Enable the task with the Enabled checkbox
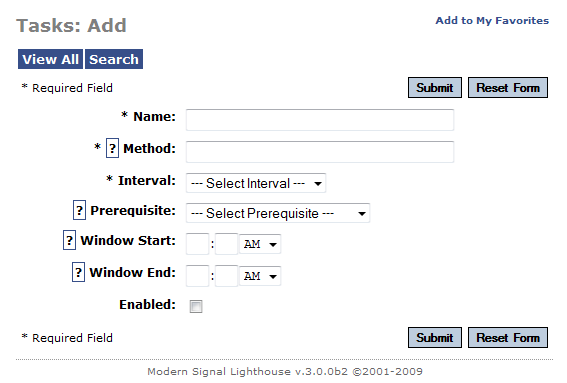This screenshot has width=567, height=383. [x=196, y=306]
